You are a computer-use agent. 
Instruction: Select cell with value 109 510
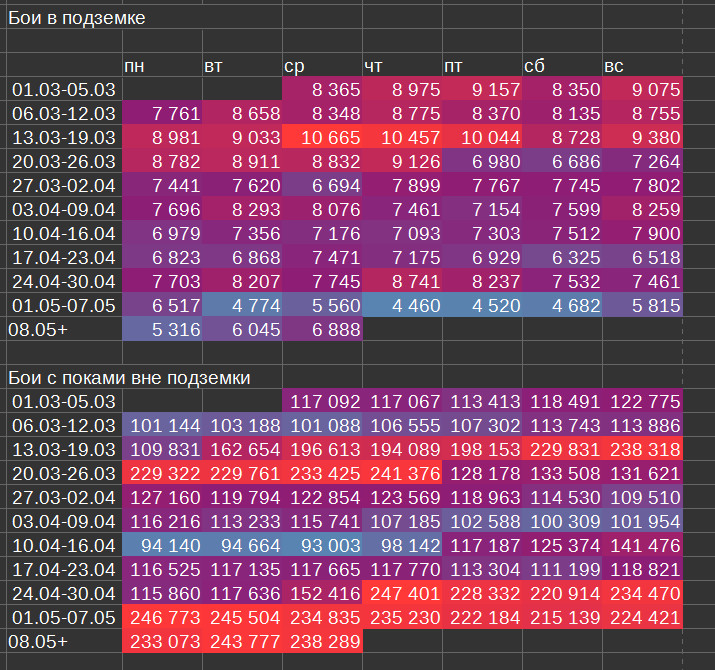tap(642, 498)
